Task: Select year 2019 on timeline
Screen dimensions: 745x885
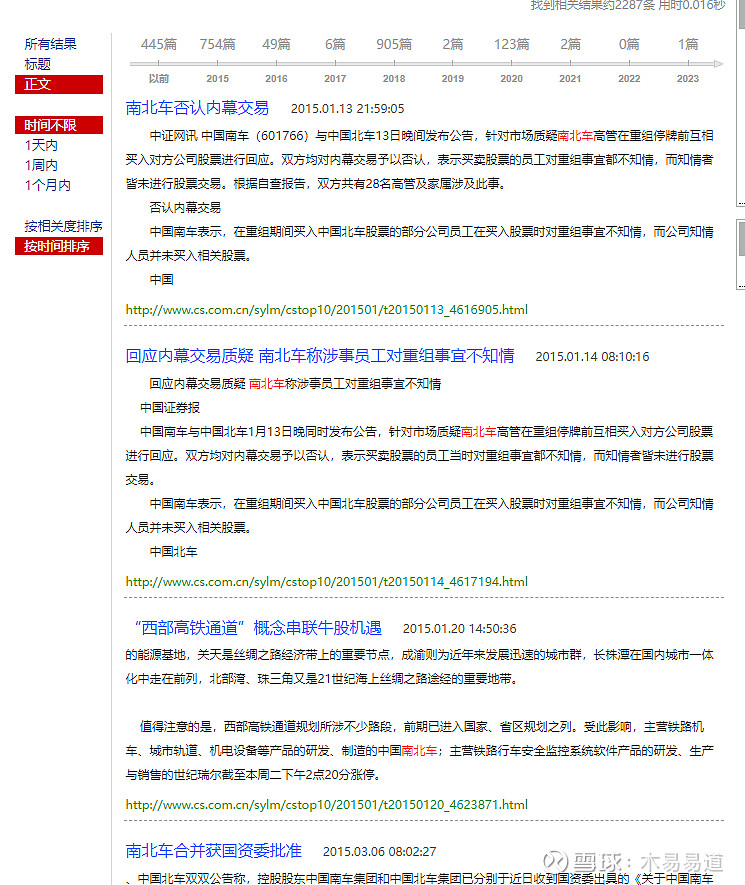Action: (x=453, y=78)
